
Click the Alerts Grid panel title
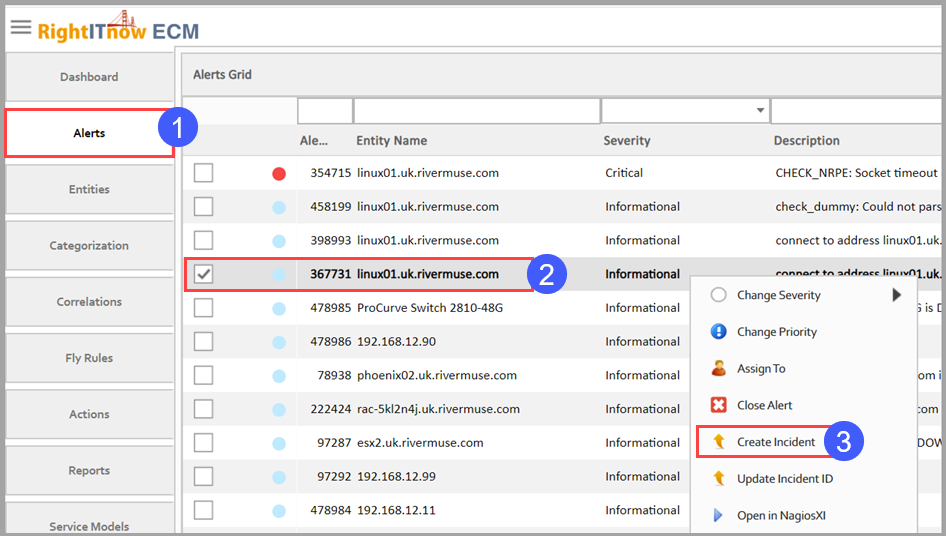[222, 75]
